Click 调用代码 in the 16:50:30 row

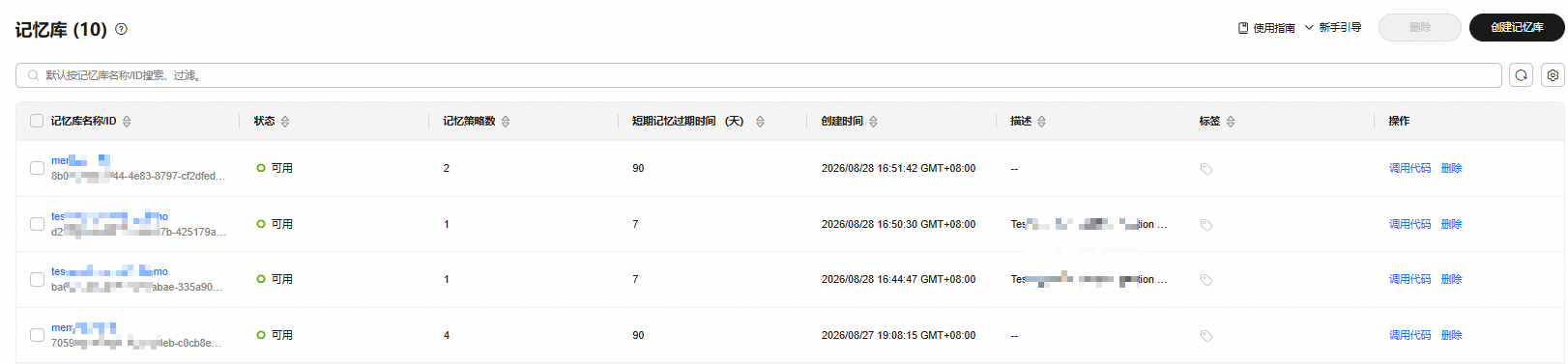(x=1409, y=224)
